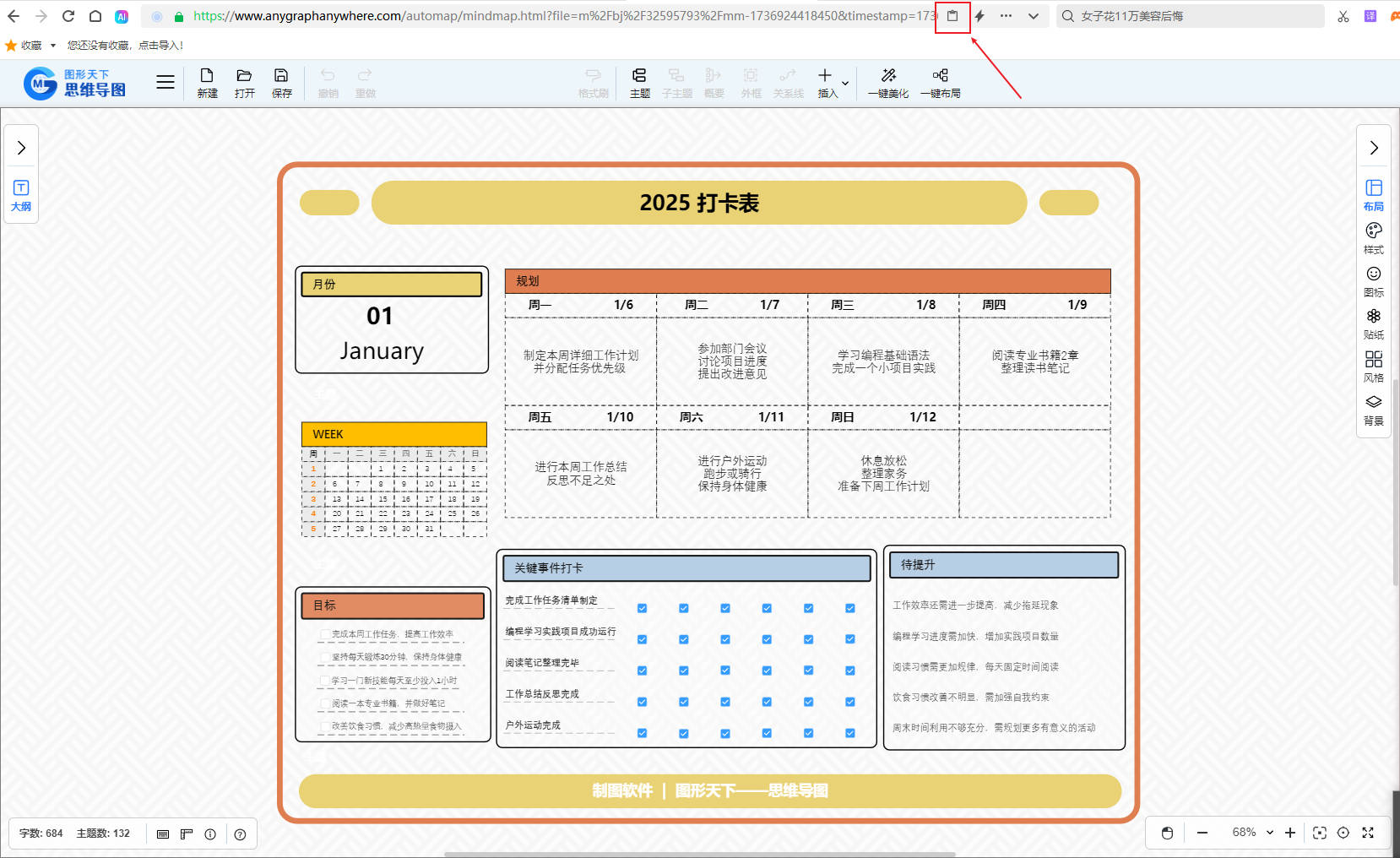Check the 完成本周工作任务 goal checkbox
Viewport: 1400px width, 858px height.
(x=325, y=634)
